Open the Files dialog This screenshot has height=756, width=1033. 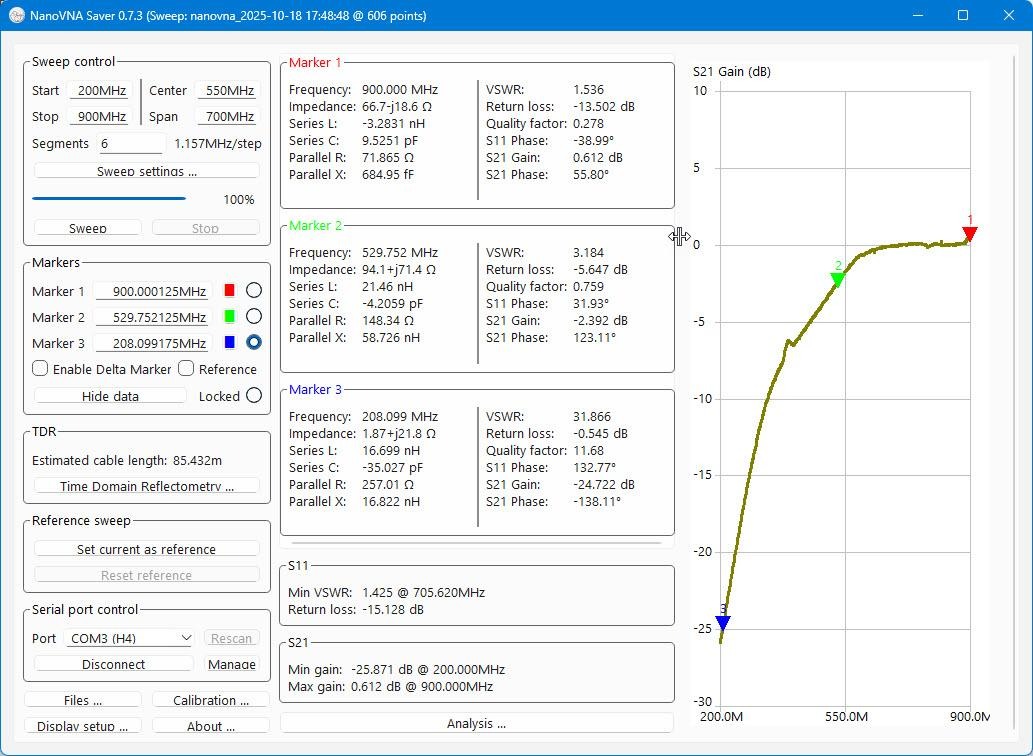pos(83,700)
